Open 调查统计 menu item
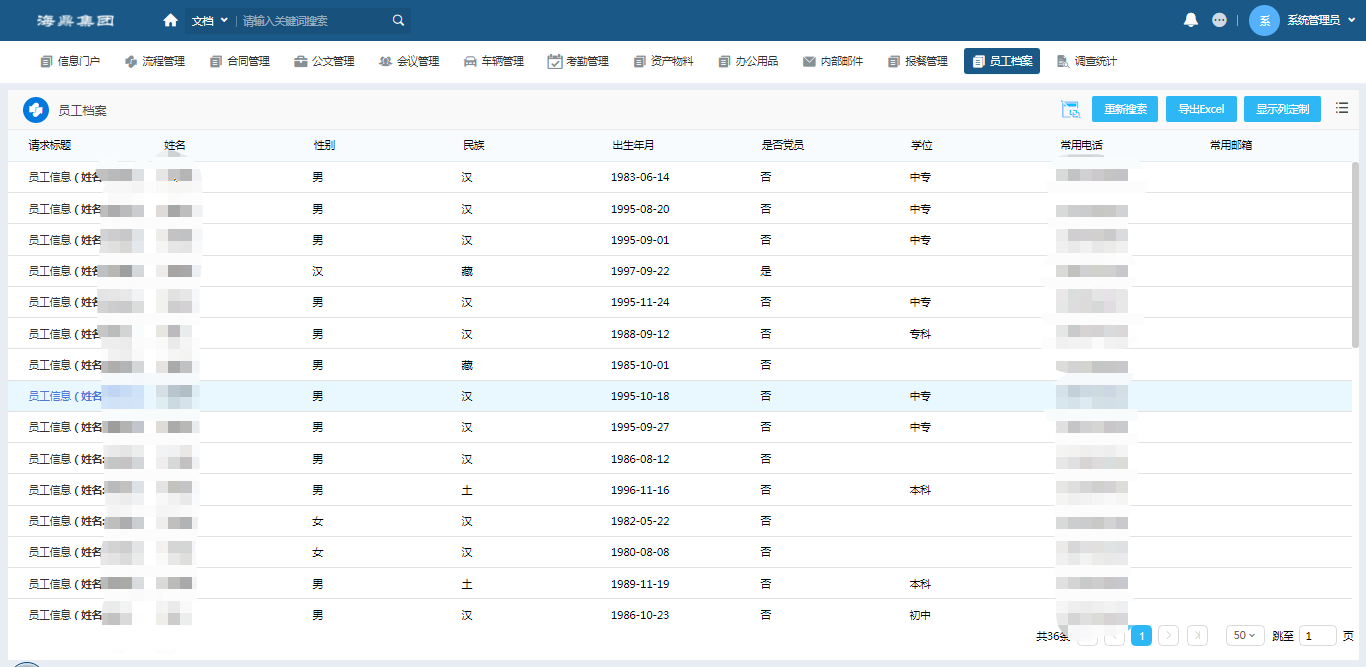Image resolution: width=1366 pixels, height=667 pixels. pos(1087,61)
